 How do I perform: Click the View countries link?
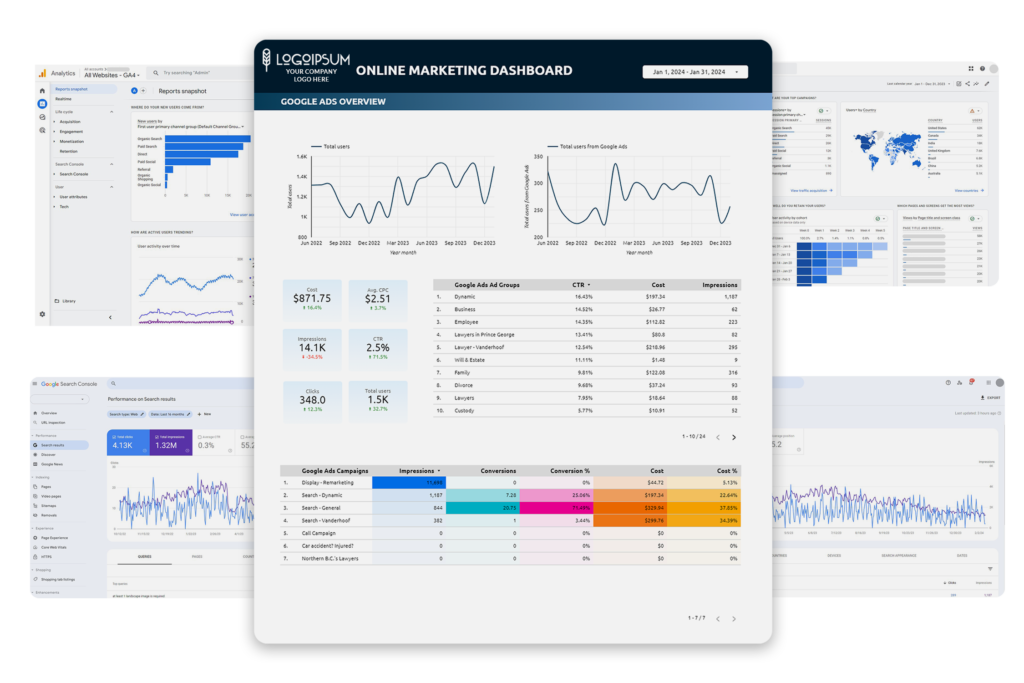tap(968, 190)
